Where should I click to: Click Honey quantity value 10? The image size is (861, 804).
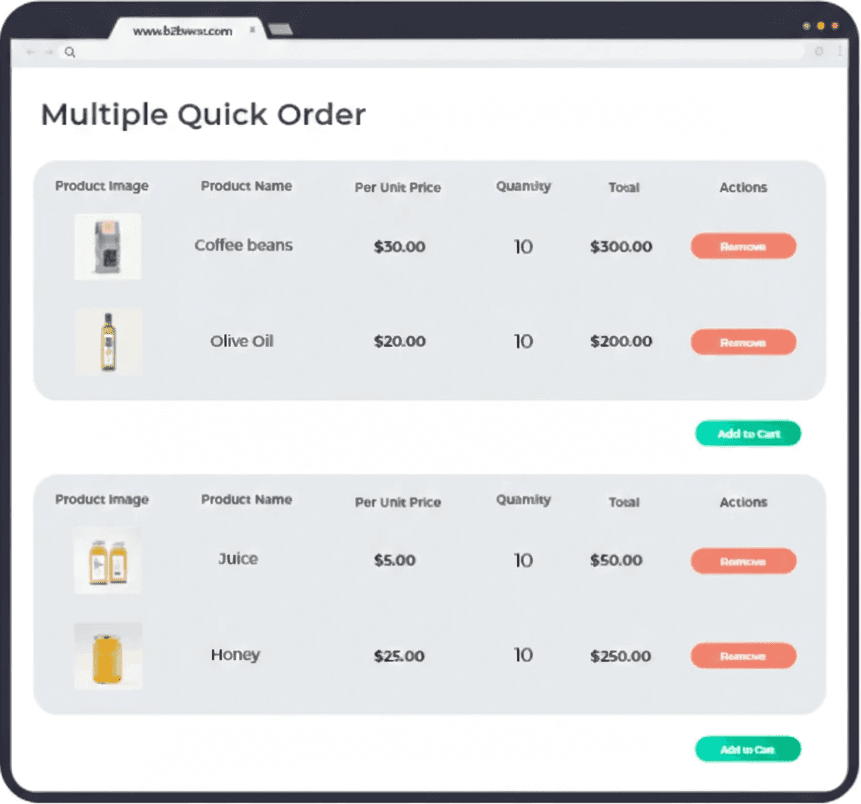click(x=523, y=655)
